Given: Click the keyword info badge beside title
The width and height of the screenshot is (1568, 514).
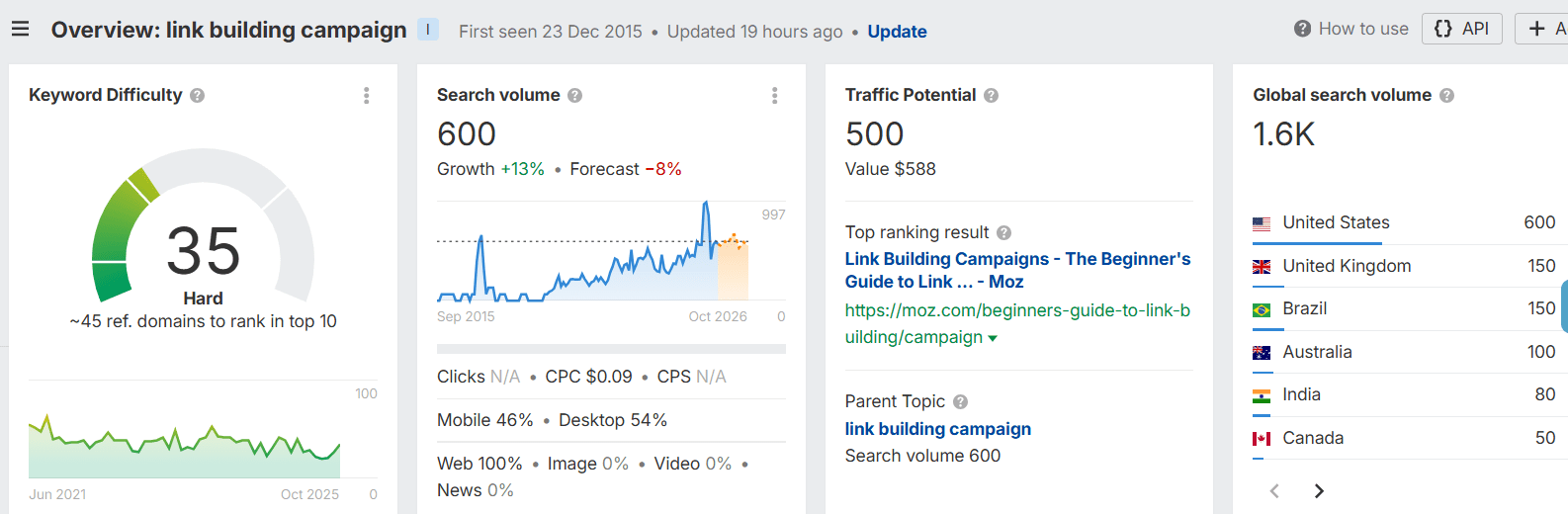Looking at the screenshot, I should 428,30.
